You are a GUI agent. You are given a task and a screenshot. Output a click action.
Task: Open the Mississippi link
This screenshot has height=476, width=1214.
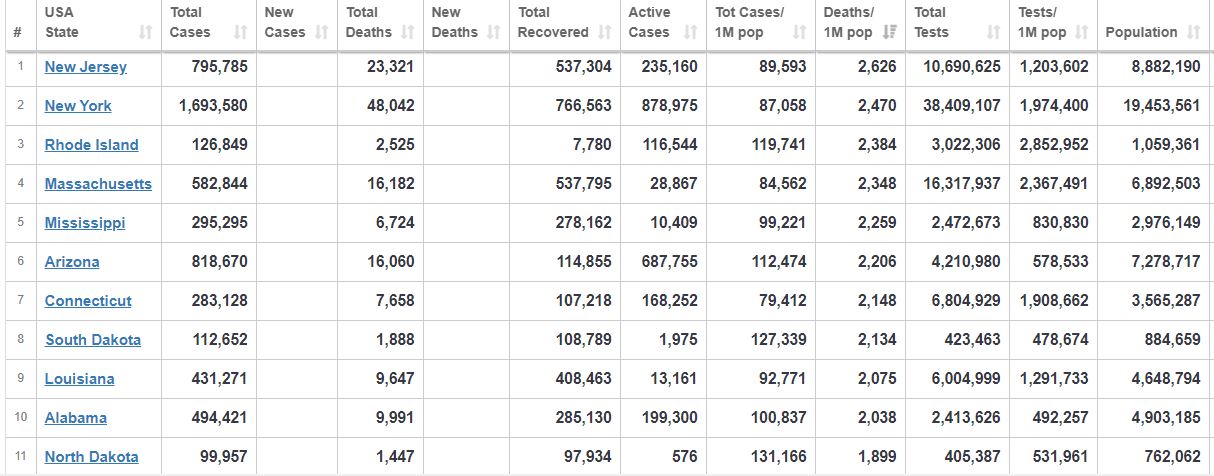click(x=85, y=223)
